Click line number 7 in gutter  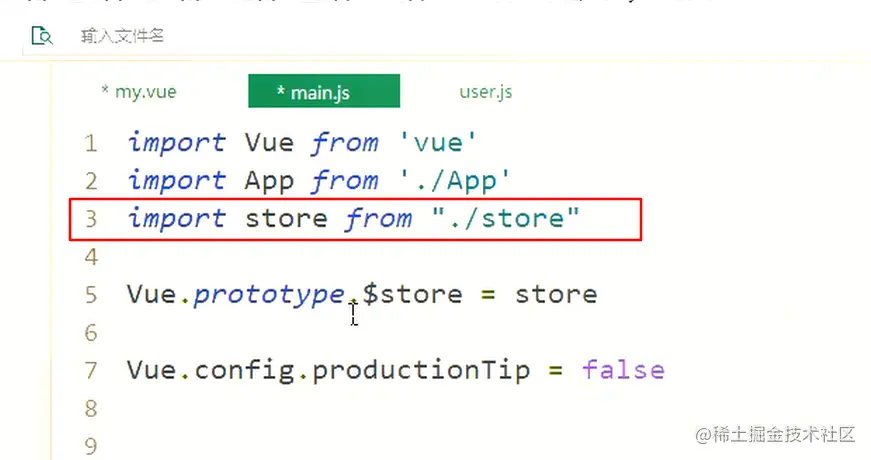click(91, 371)
